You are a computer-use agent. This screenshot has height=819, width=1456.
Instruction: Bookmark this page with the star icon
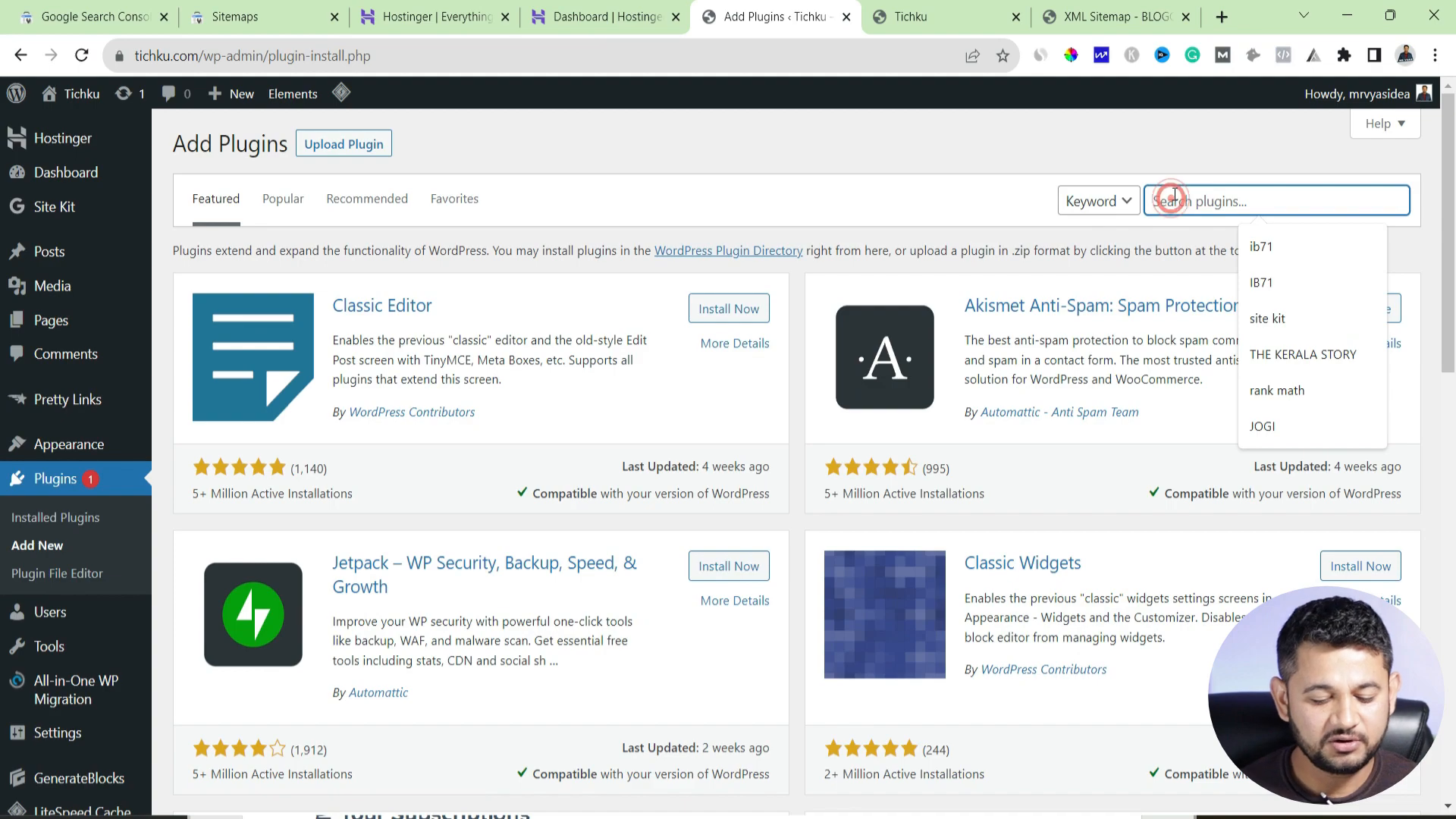(1003, 55)
